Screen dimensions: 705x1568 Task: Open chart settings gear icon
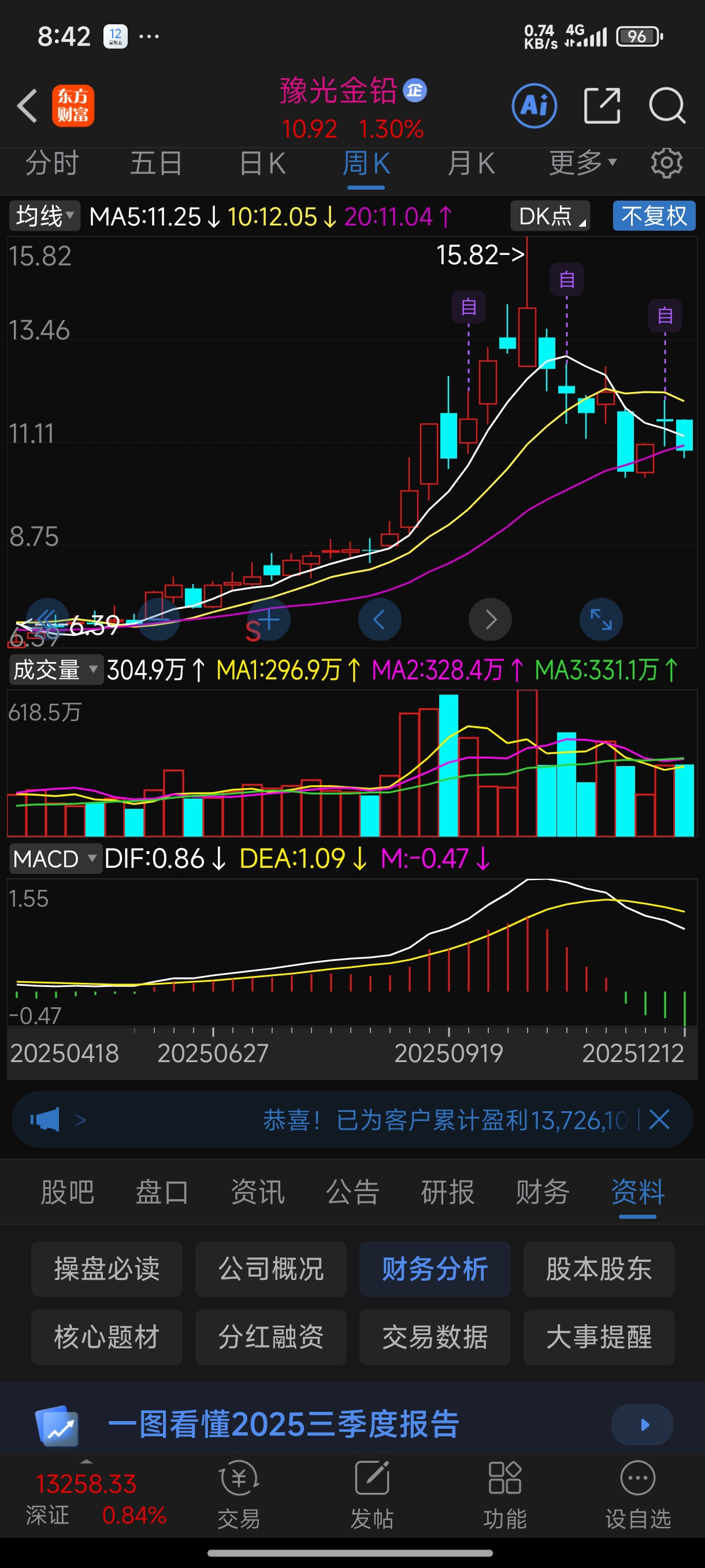coord(667,163)
